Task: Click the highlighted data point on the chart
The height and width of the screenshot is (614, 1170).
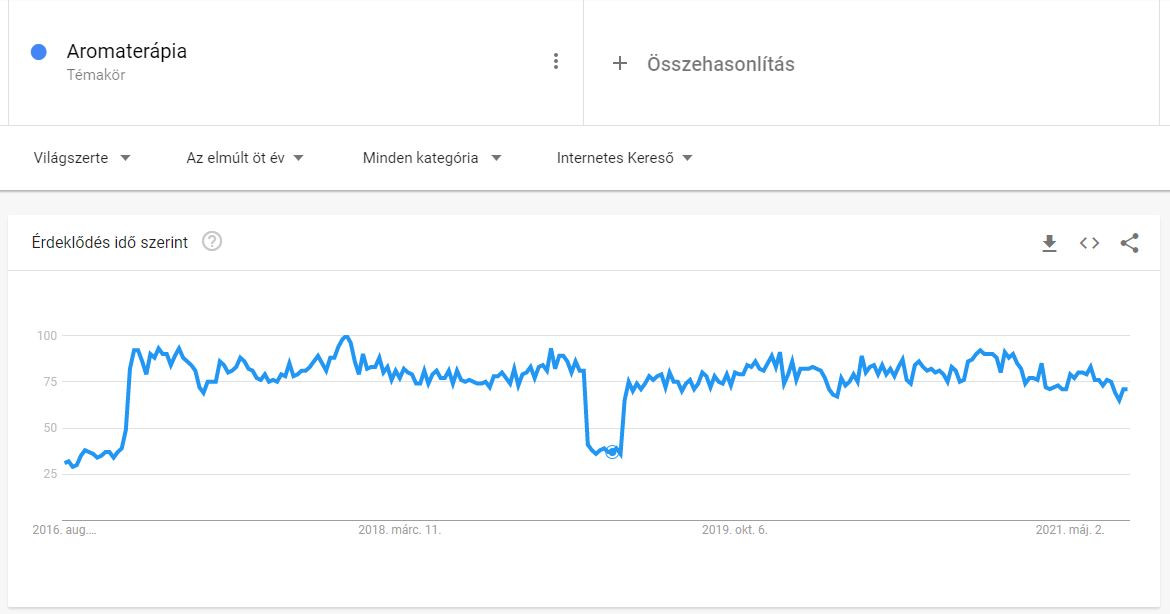Action: (612, 451)
